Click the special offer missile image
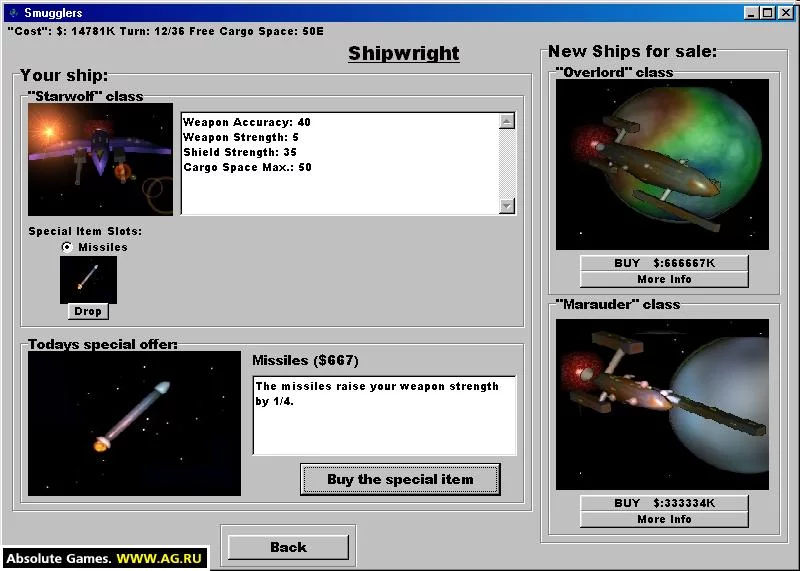The width and height of the screenshot is (800, 571). point(134,423)
